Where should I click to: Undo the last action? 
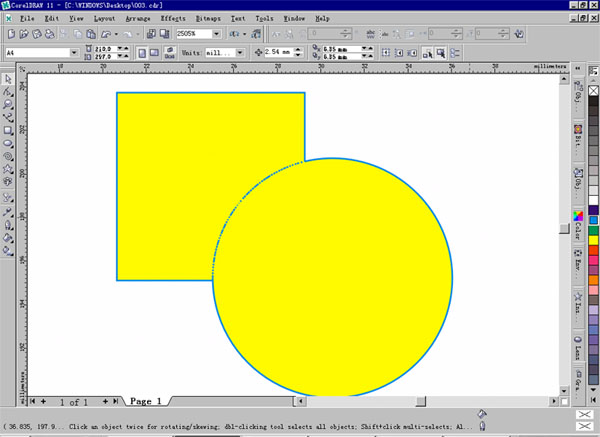click(106, 34)
